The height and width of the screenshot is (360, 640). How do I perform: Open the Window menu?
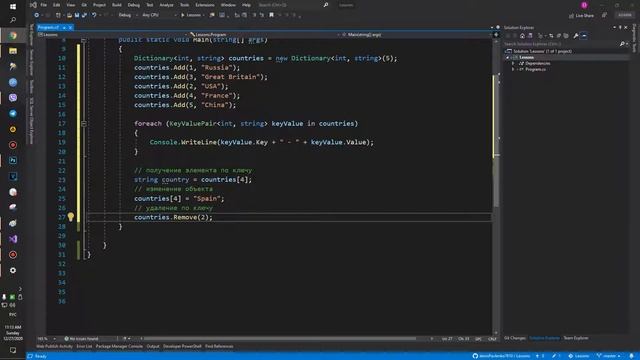(228, 5)
